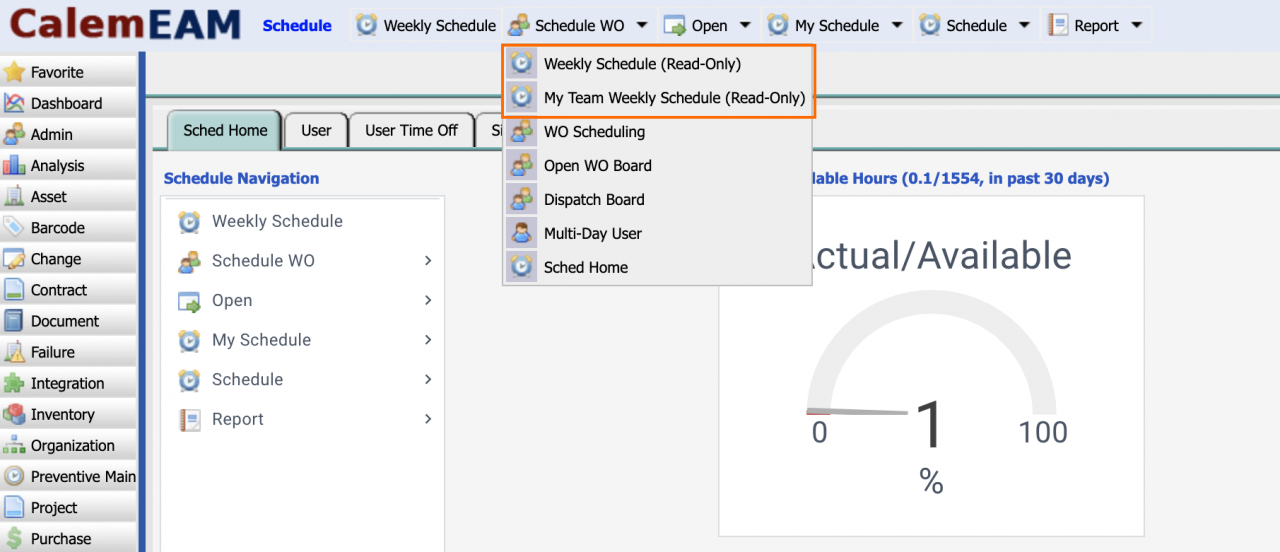The image size is (1280, 552).
Task: Select the Sched Home tab
Action: coord(225,130)
